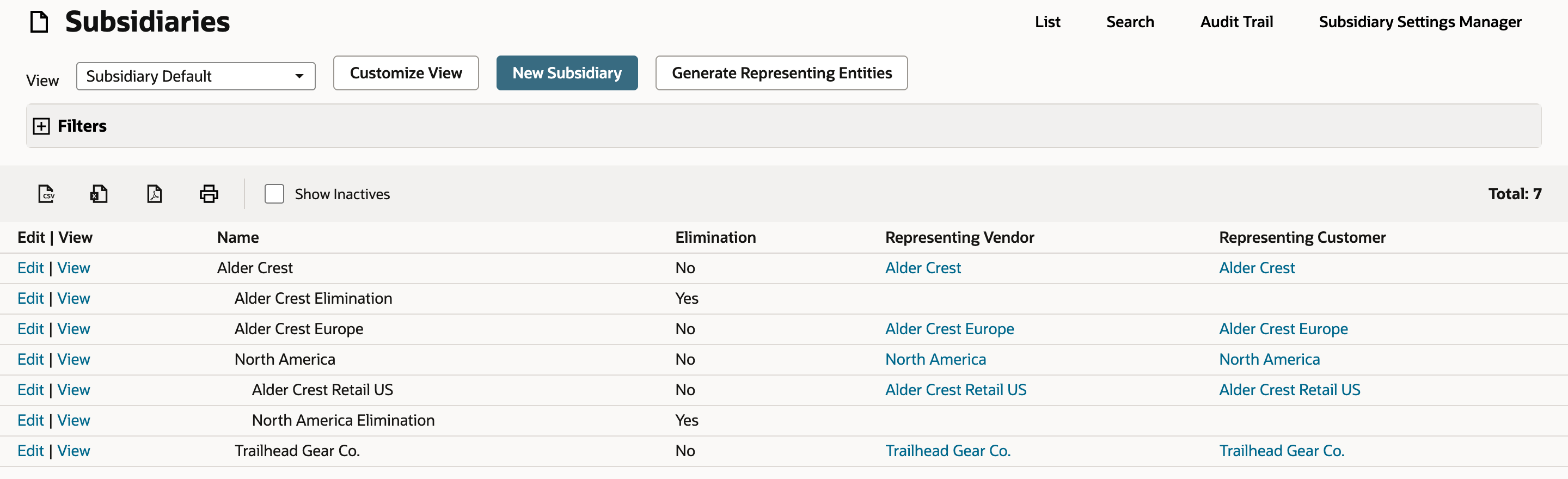
Task: Click the Elimination column header
Action: coord(715,237)
